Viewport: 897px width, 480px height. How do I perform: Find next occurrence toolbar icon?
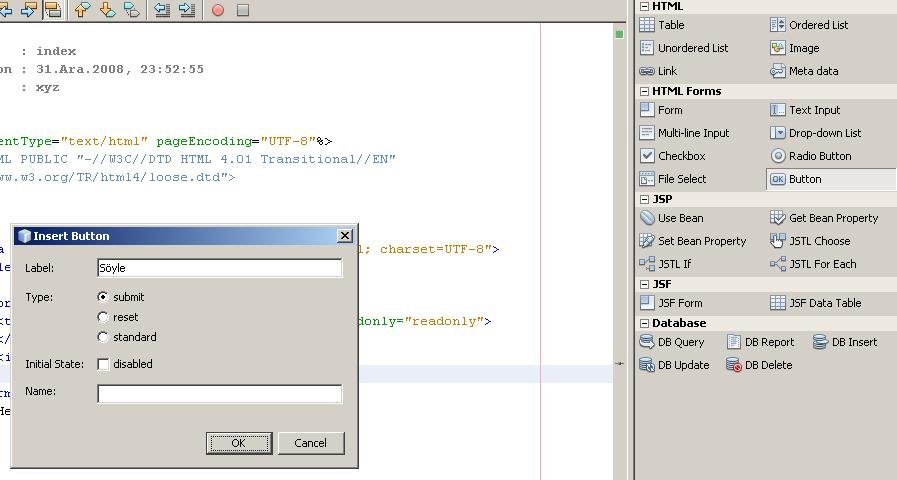[x=29, y=10]
